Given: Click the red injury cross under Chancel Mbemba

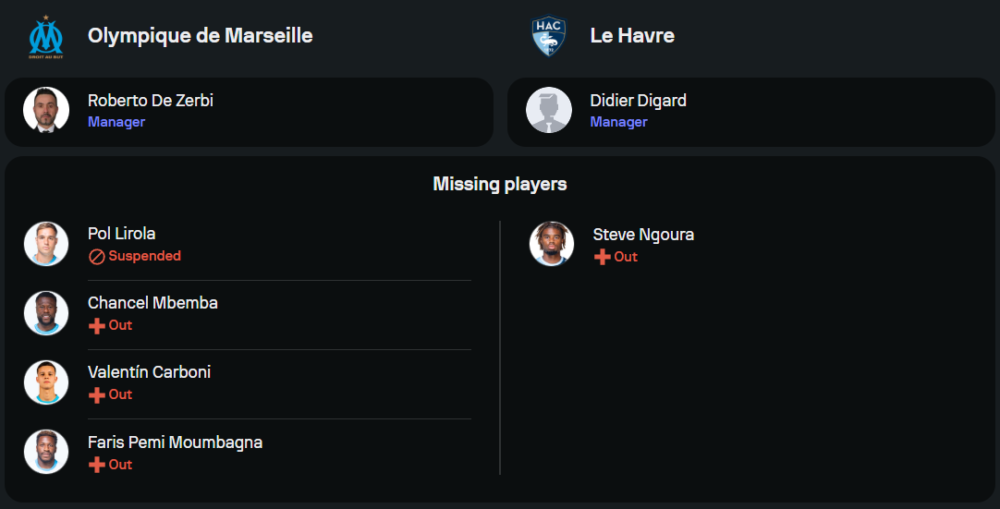Looking at the screenshot, I should tap(97, 326).
